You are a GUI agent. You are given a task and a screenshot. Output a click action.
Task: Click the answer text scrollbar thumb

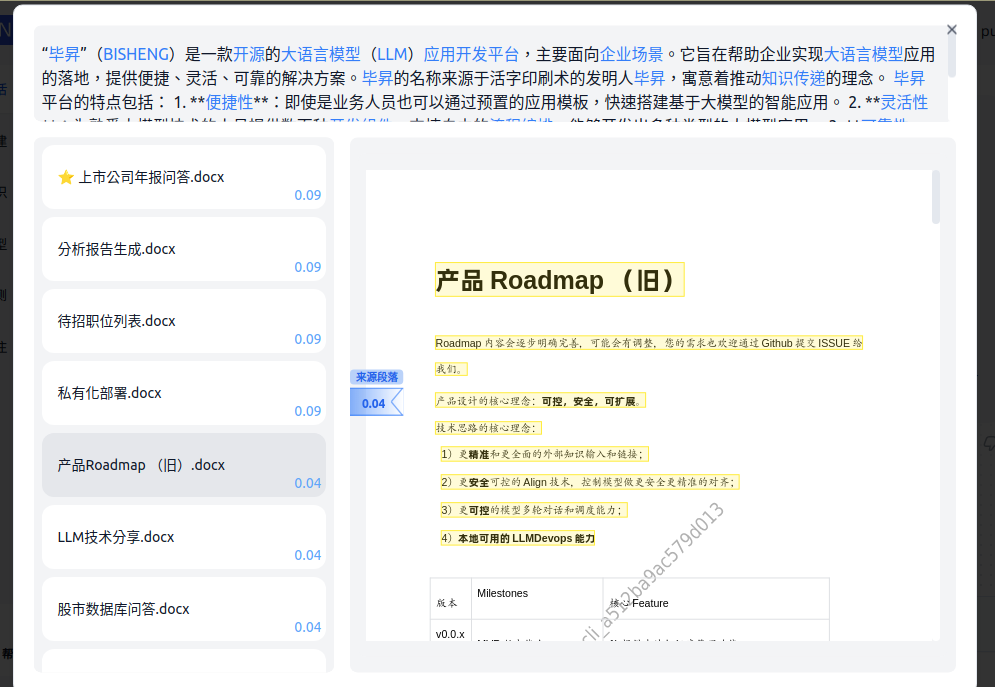pyautogui.click(x=951, y=52)
